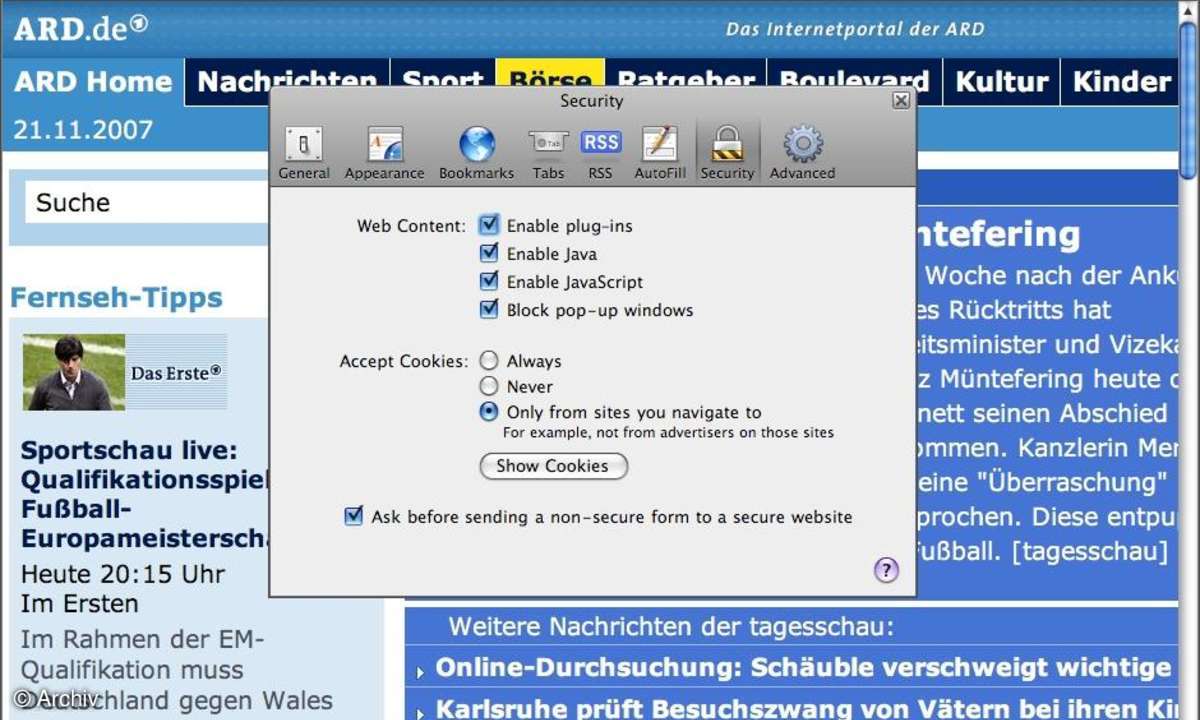Open the Fernseh-Tipps heading link
Screen dimensions: 1200x720
116,297
